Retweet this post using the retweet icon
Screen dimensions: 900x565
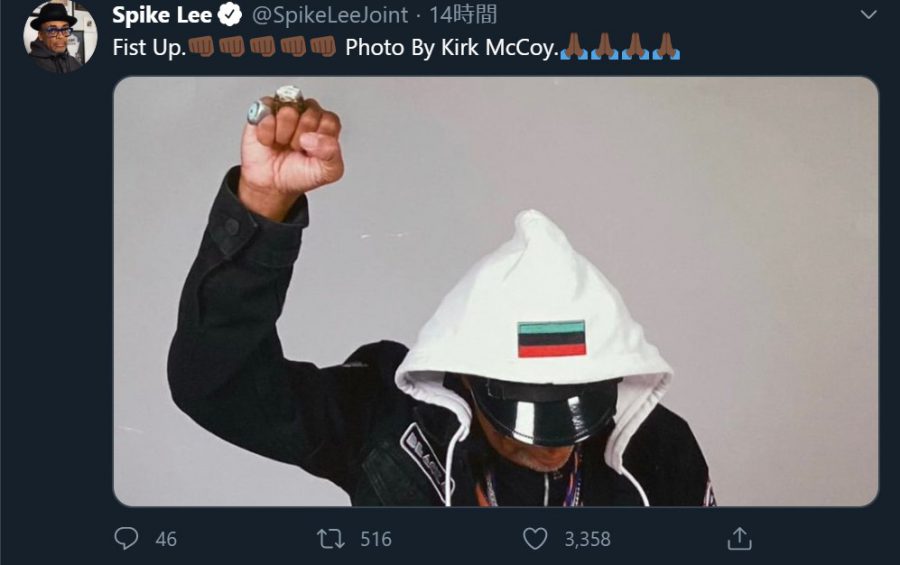click(331, 539)
